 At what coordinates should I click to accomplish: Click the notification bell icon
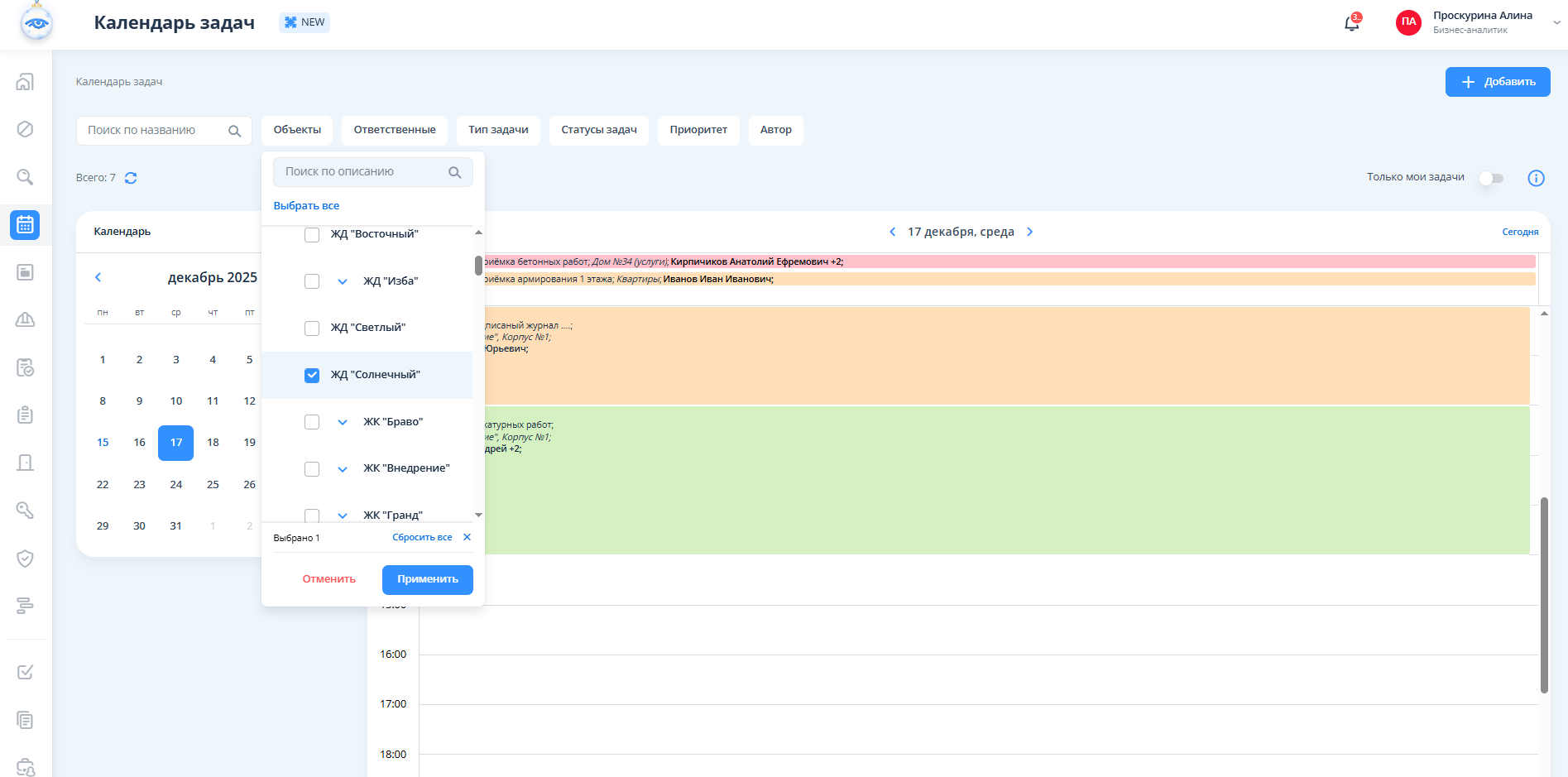[1351, 23]
